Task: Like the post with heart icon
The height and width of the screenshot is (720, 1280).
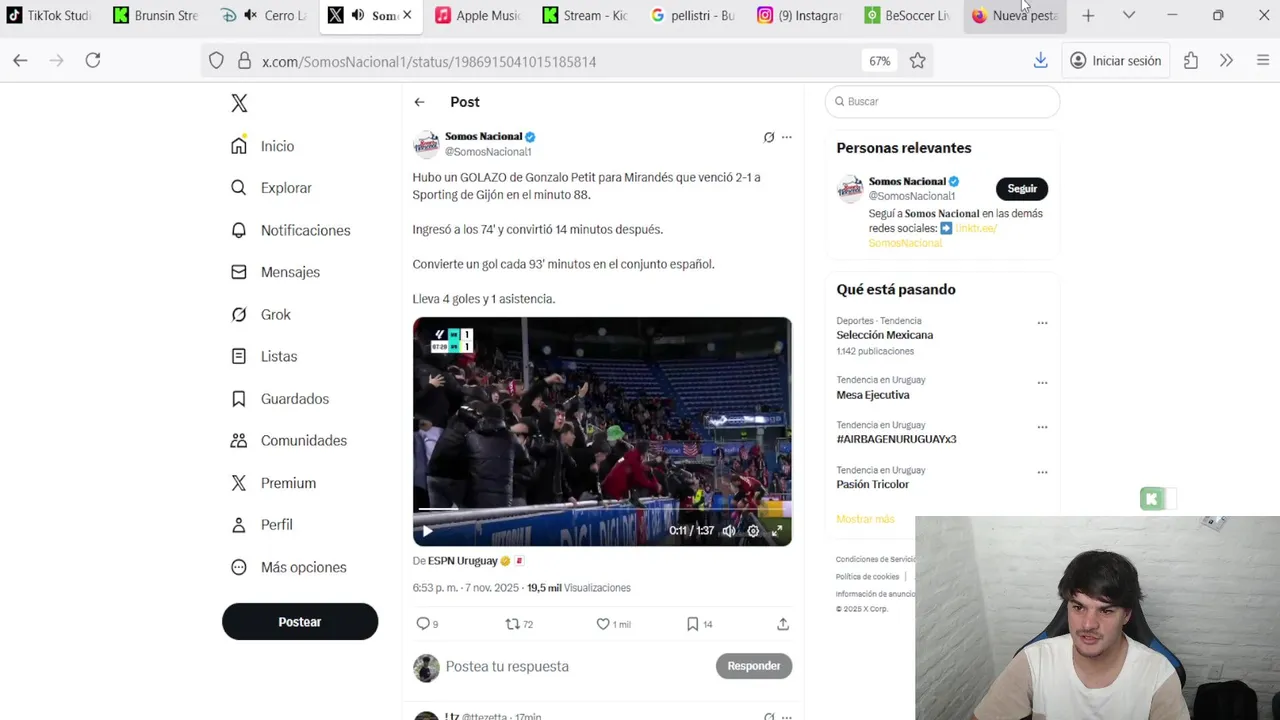Action: pos(603,624)
